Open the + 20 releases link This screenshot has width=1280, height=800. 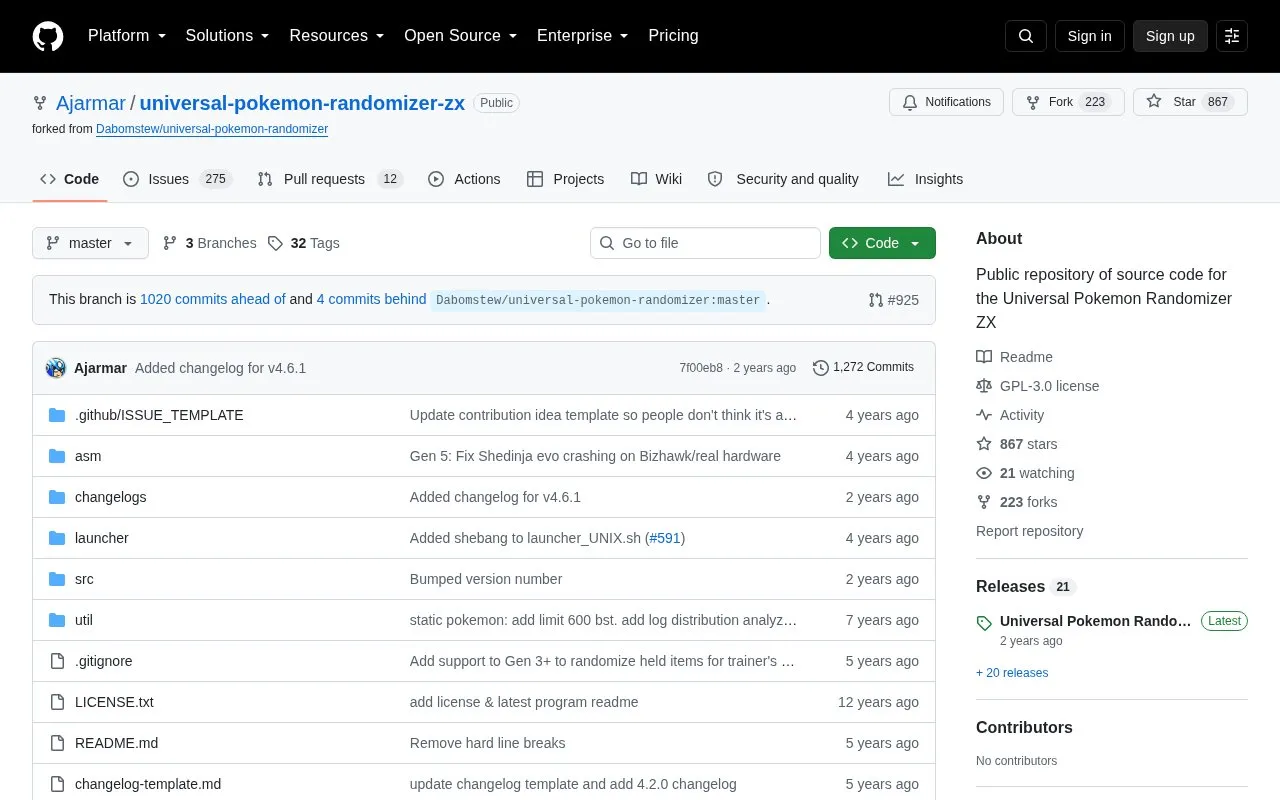1012,673
